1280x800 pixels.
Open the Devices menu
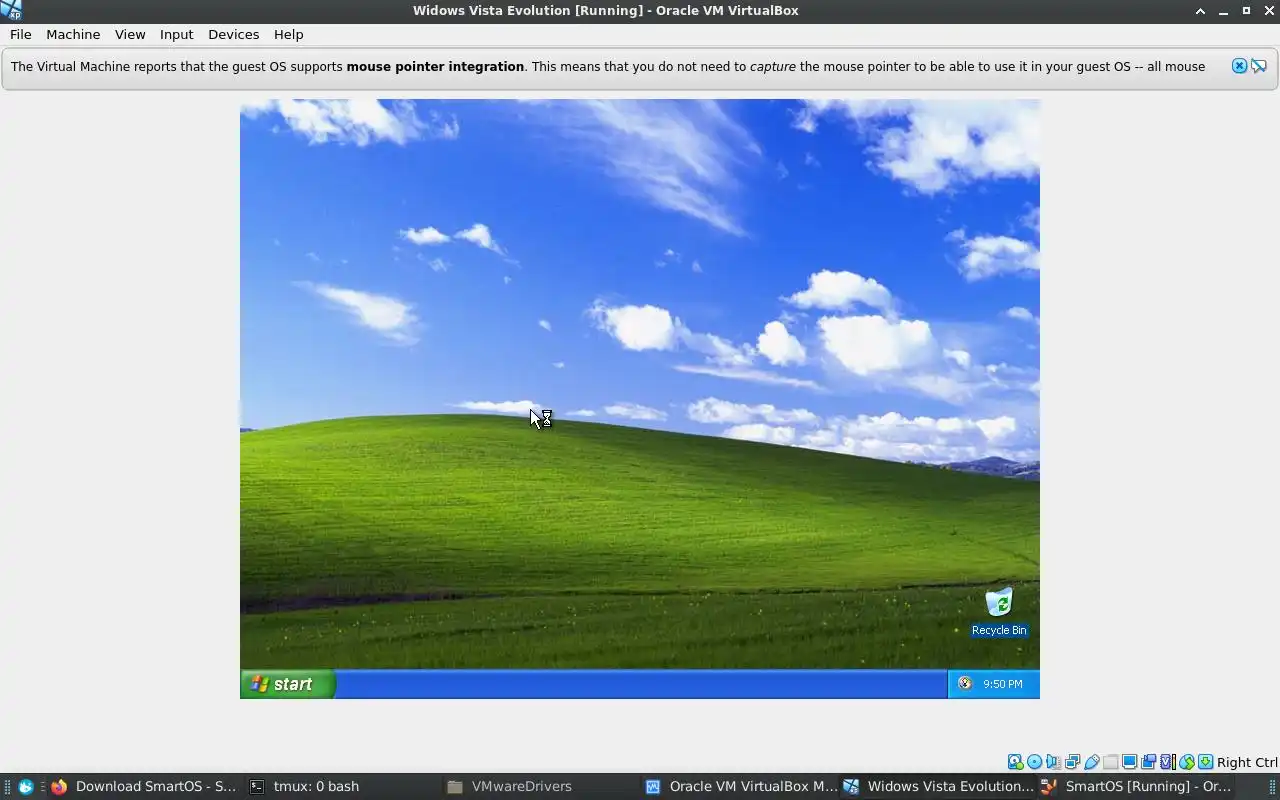233,34
